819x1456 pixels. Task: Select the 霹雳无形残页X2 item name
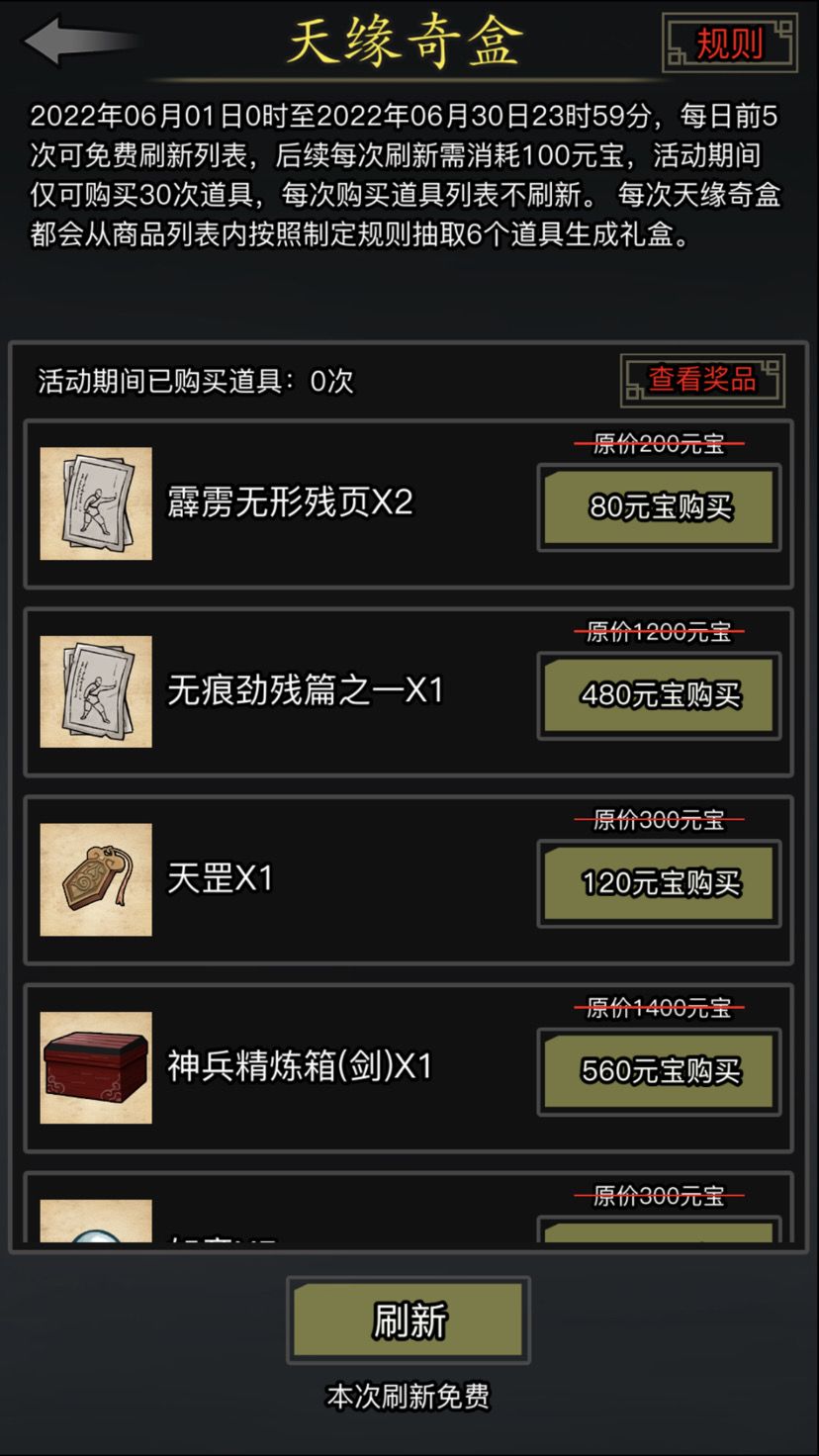[x=290, y=502]
